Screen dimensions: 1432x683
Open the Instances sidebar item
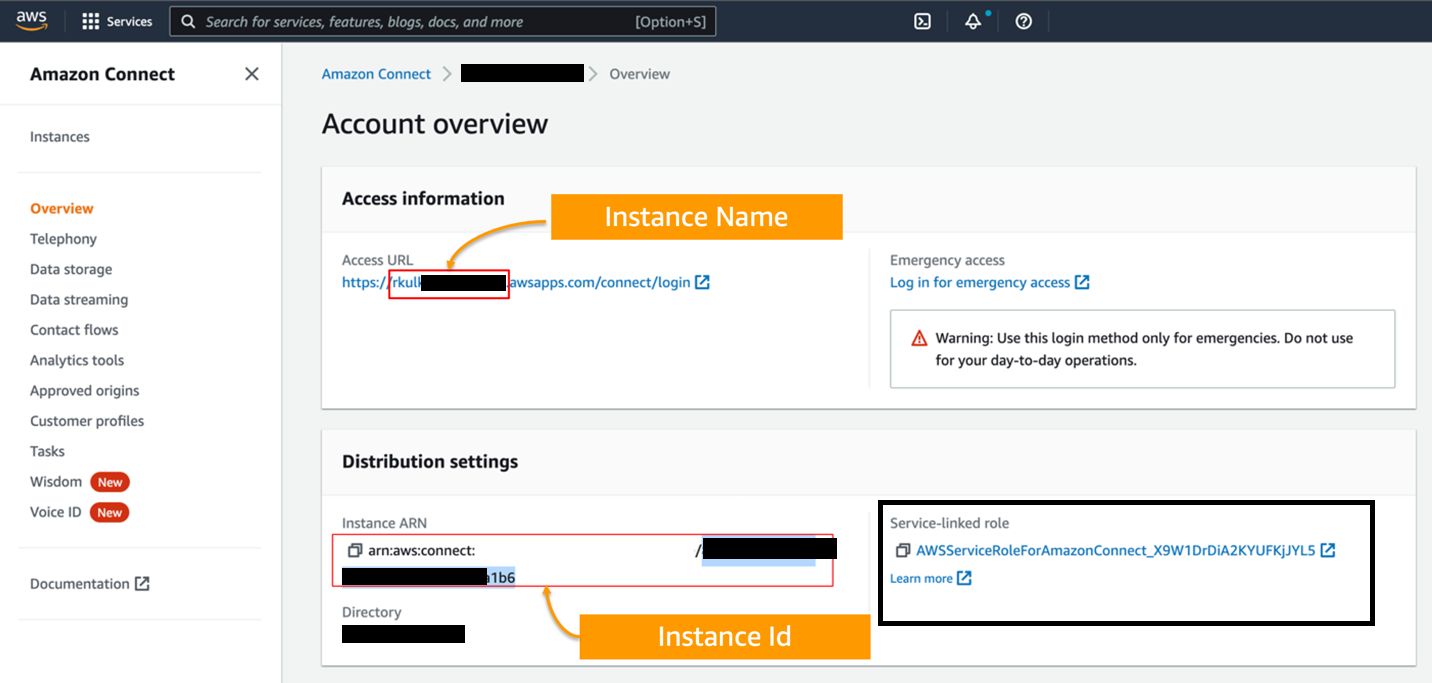(x=60, y=137)
